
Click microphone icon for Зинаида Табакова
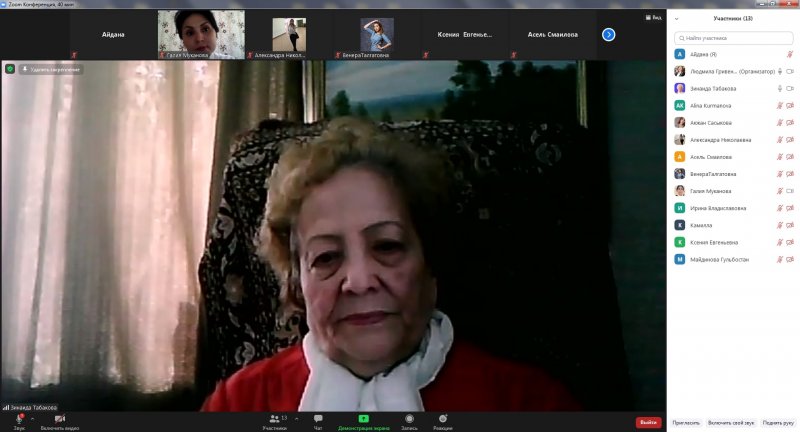click(x=780, y=88)
